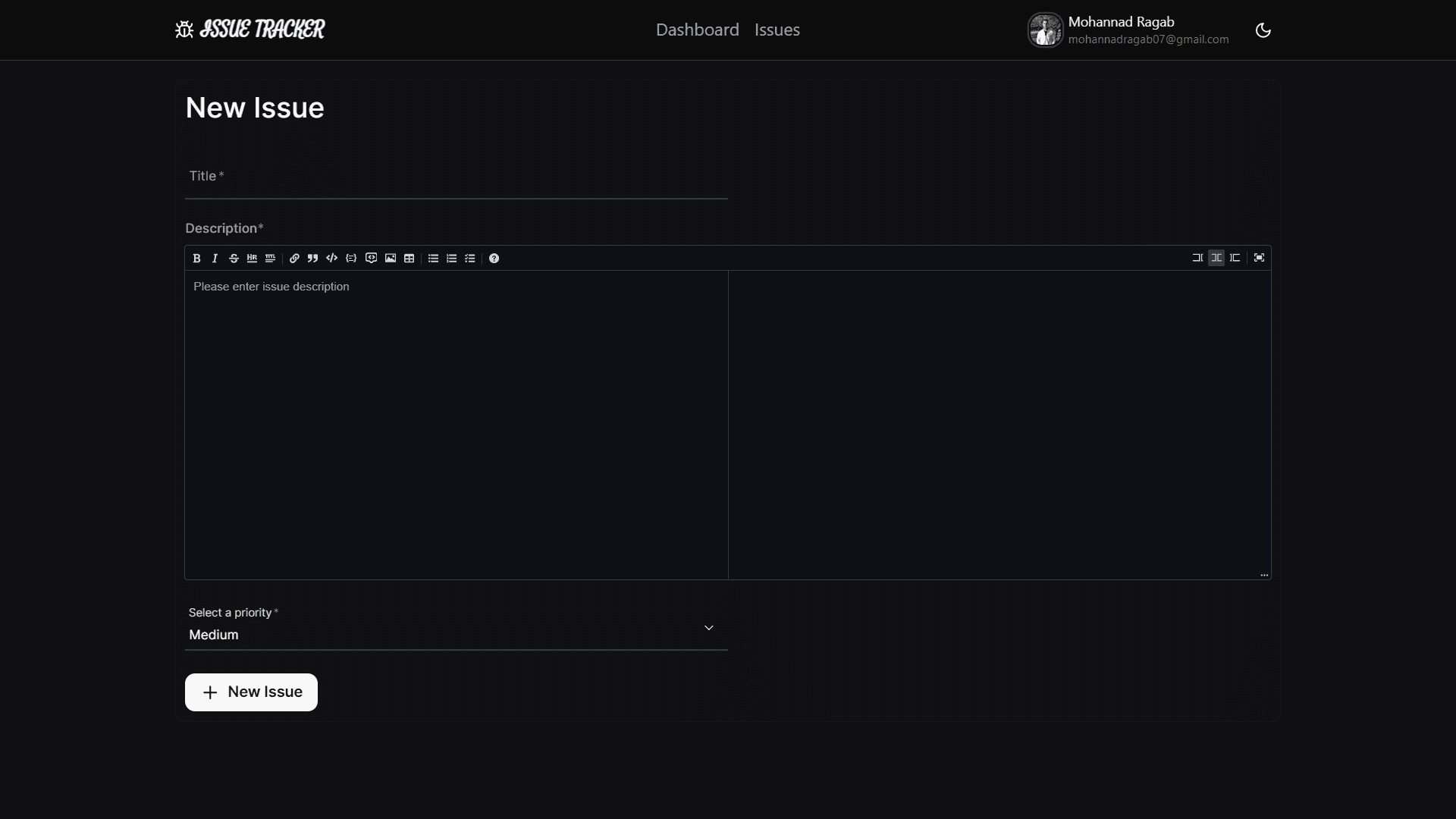The image size is (1456, 819).
Task: Add an unordered bullet list
Action: tap(433, 259)
